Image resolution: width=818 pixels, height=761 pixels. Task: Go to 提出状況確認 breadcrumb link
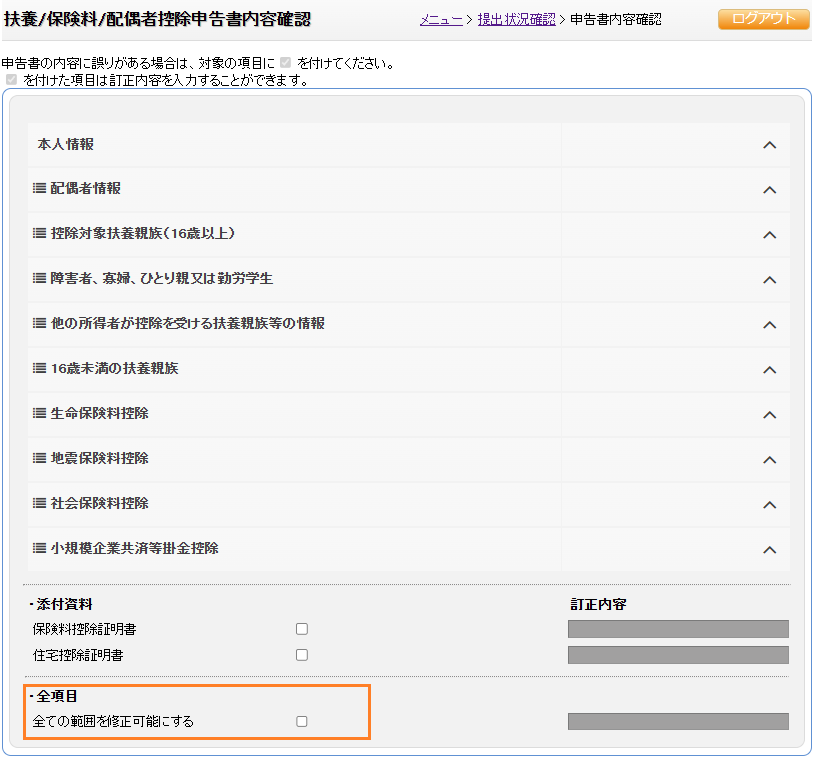[517, 19]
